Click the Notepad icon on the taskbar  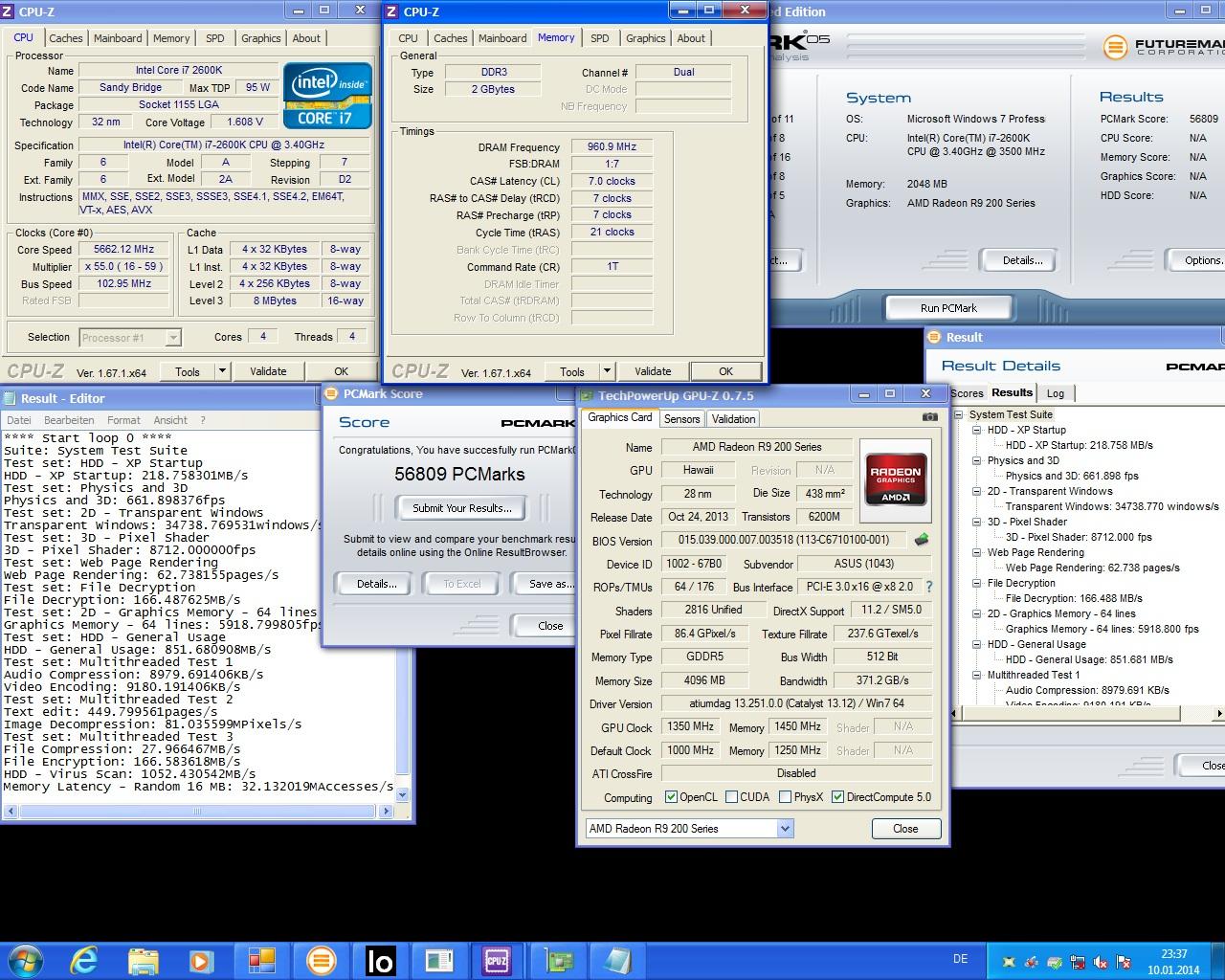(617, 960)
